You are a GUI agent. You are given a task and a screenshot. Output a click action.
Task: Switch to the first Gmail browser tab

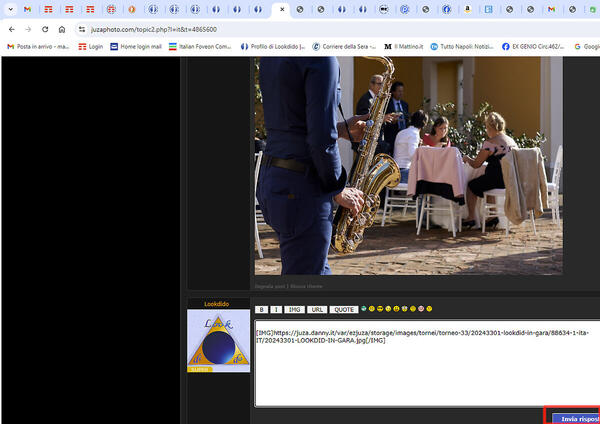(x=27, y=9)
